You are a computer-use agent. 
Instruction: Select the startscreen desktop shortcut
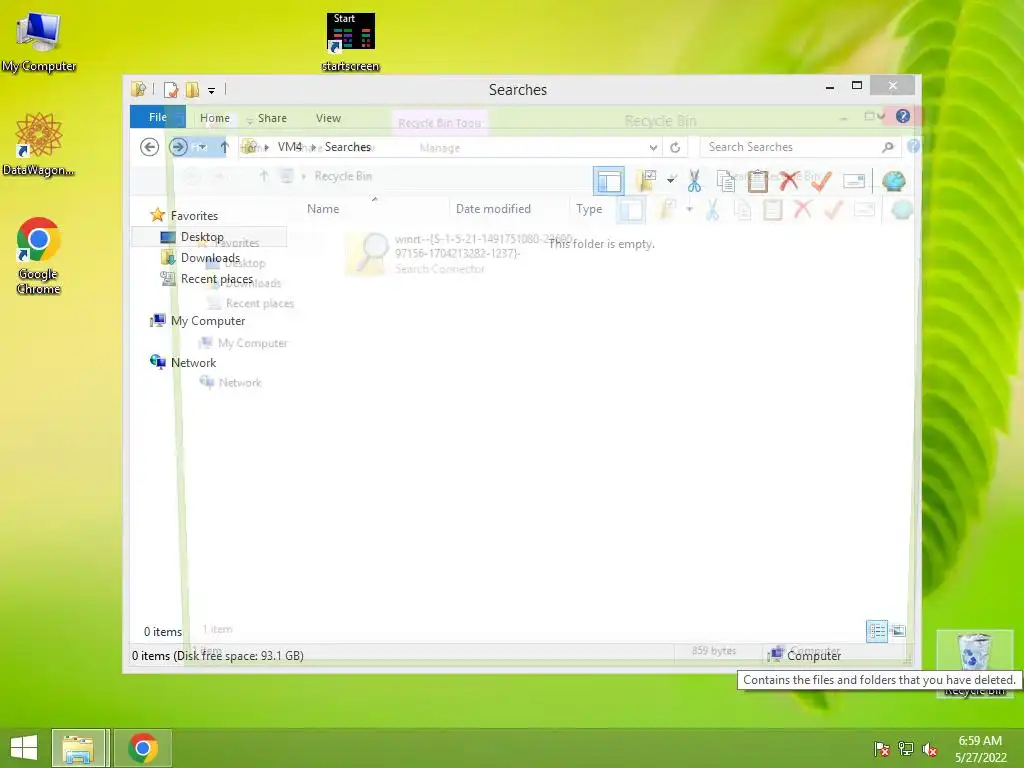(351, 42)
